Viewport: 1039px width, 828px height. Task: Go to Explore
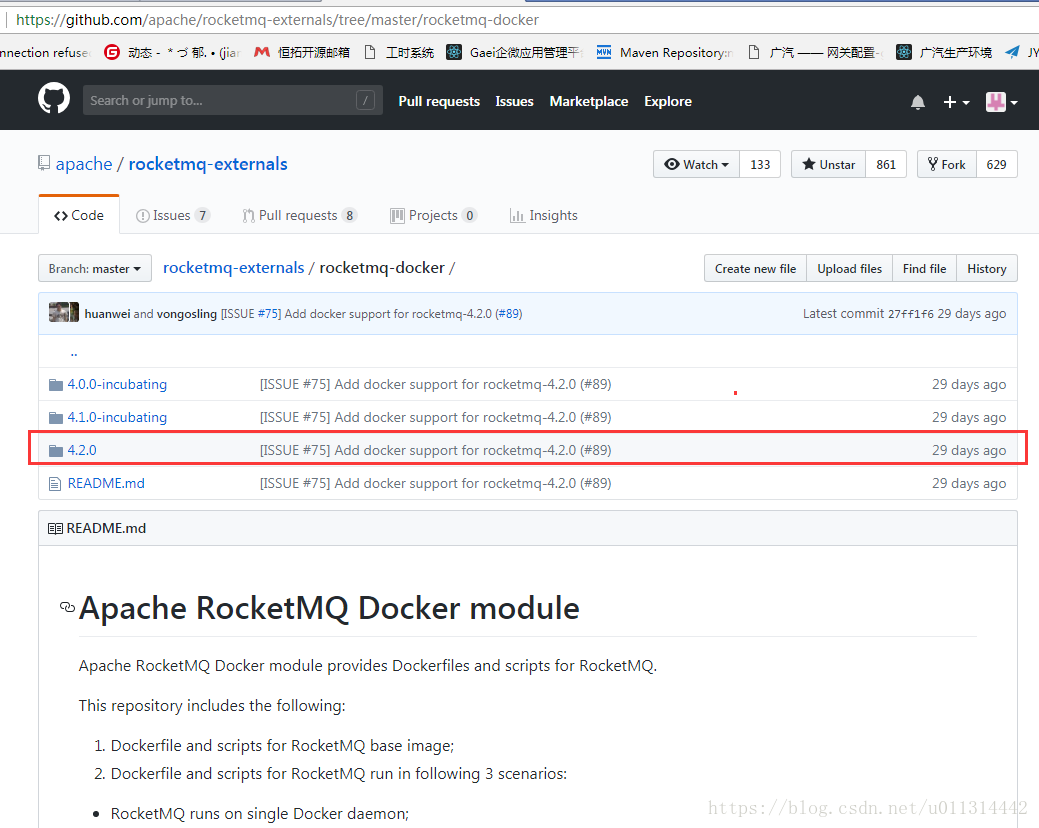click(x=668, y=101)
